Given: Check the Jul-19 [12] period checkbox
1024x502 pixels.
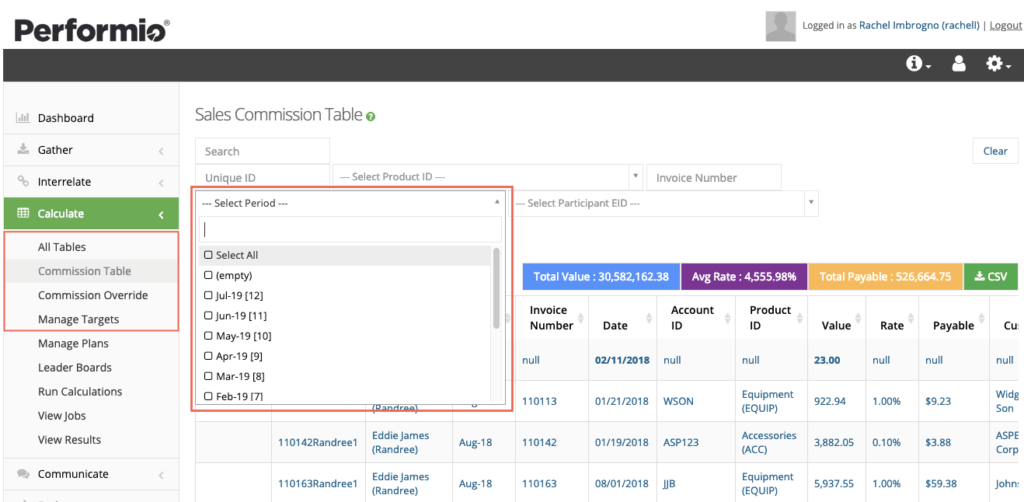Looking at the screenshot, I should 208,296.
